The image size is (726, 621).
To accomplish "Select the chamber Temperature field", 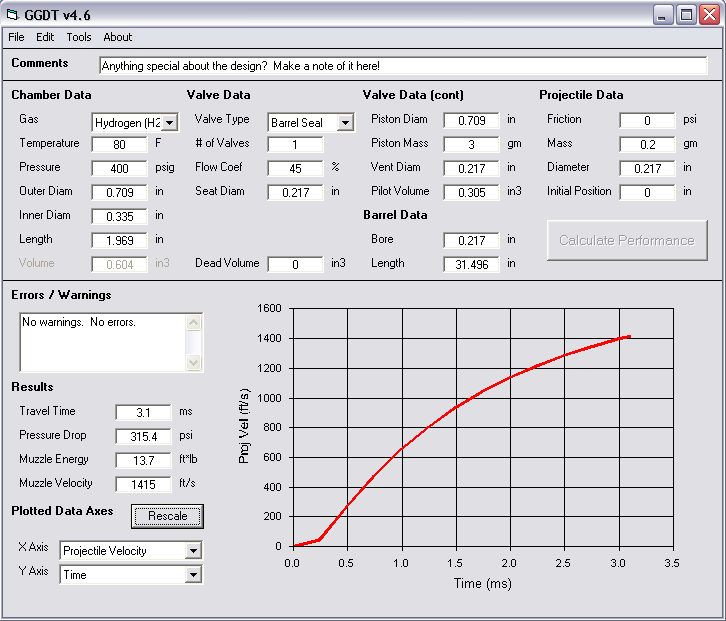I will [119, 144].
